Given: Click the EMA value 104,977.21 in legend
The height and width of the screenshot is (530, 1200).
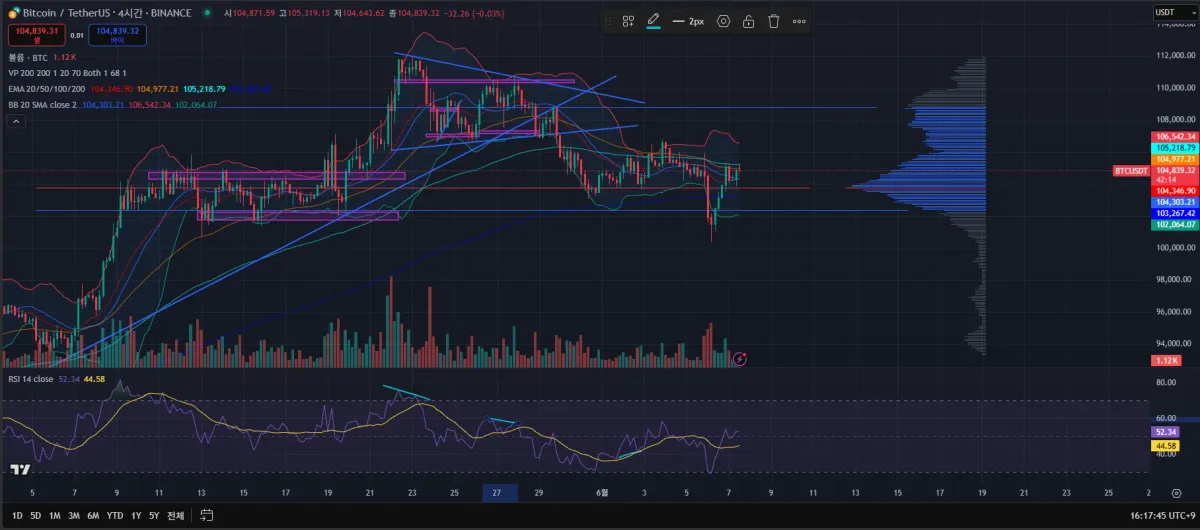Looking at the screenshot, I should pos(158,89).
